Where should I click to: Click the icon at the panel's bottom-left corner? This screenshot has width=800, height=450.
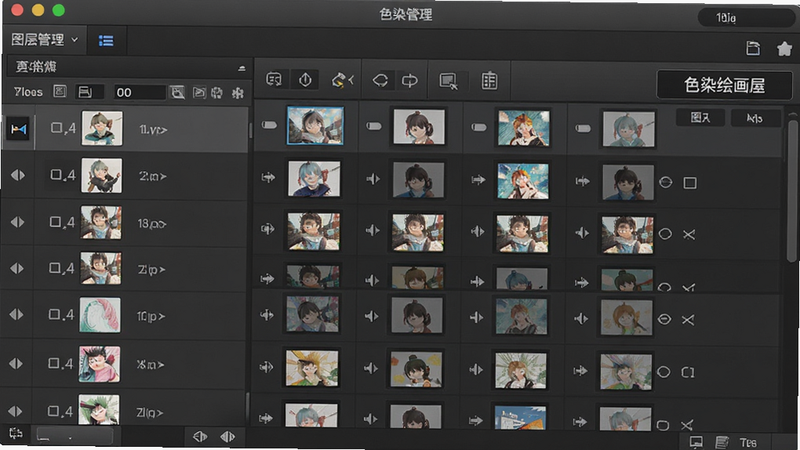pyautogui.click(x=16, y=434)
